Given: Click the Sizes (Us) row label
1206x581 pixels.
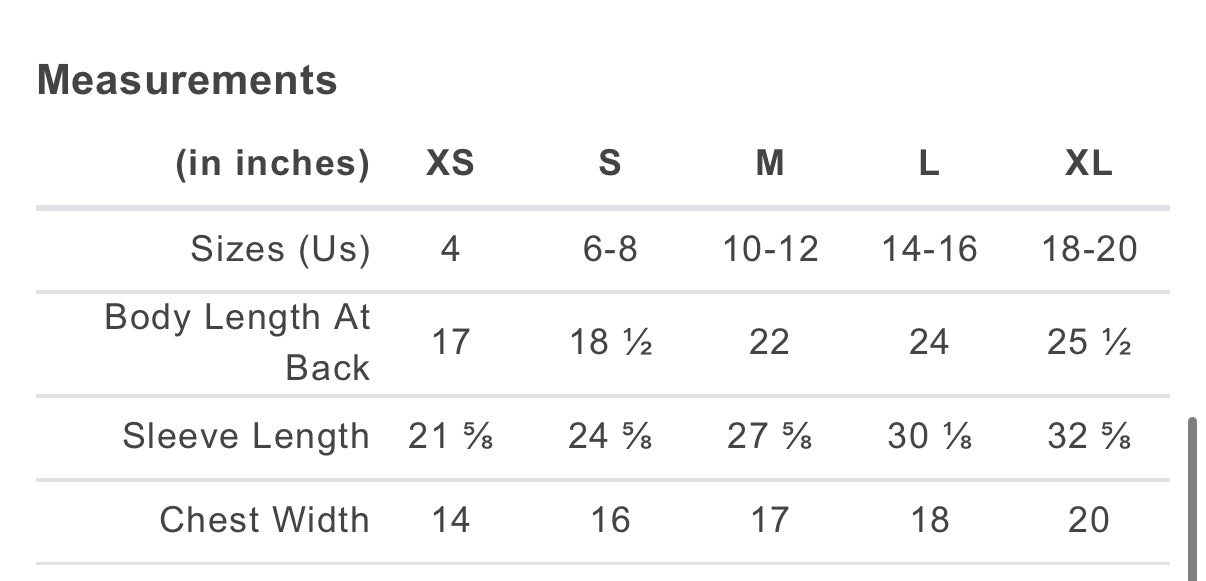Looking at the screenshot, I should [x=280, y=249].
